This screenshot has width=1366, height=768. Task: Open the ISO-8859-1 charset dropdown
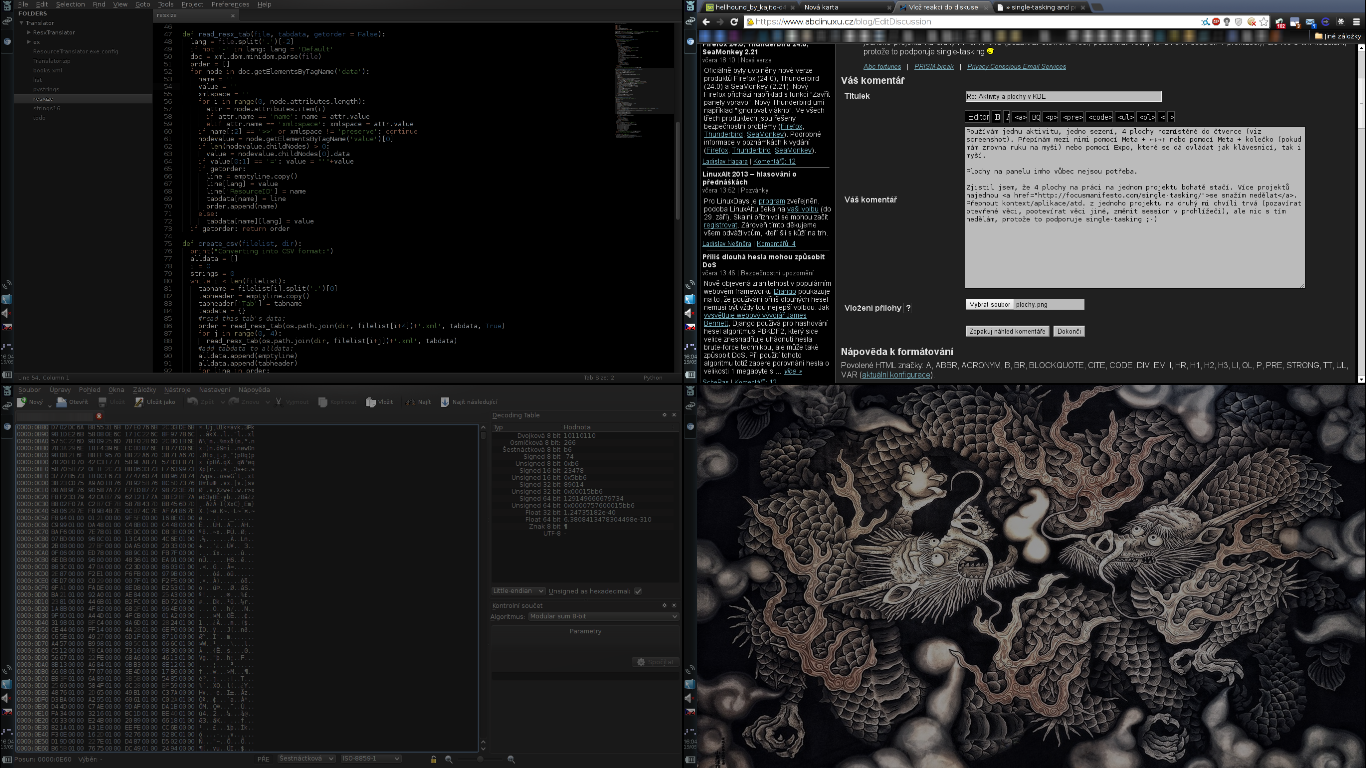(370, 759)
